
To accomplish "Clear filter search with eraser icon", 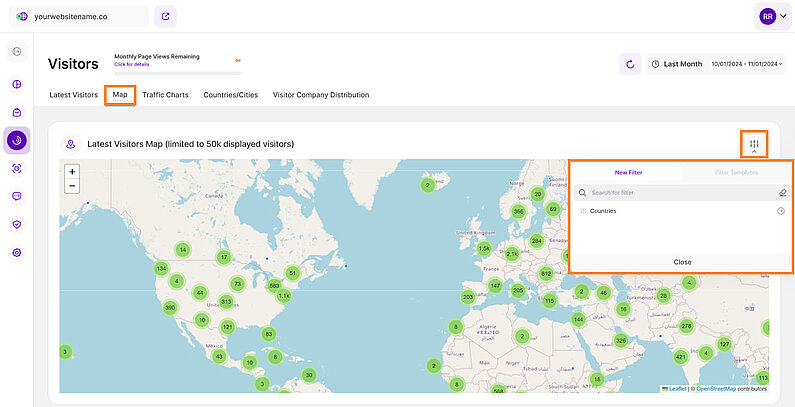I will coord(782,192).
